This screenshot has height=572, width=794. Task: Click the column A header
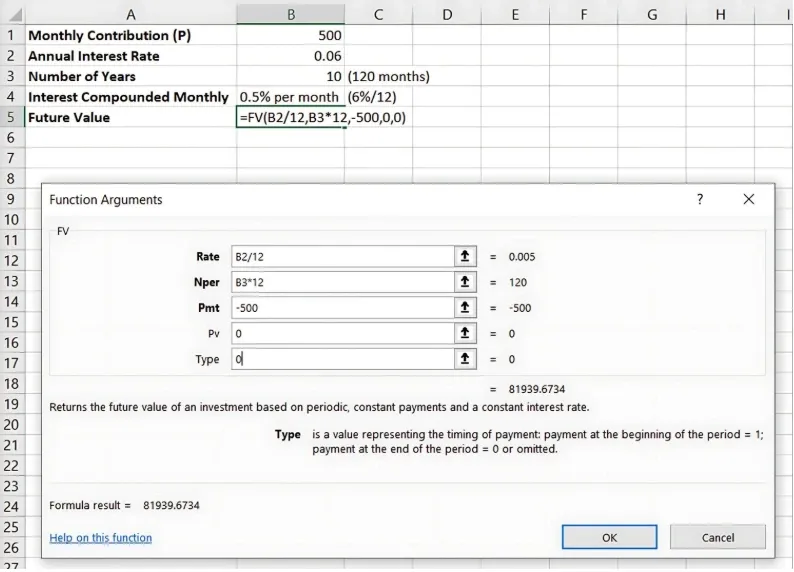click(x=131, y=13)
